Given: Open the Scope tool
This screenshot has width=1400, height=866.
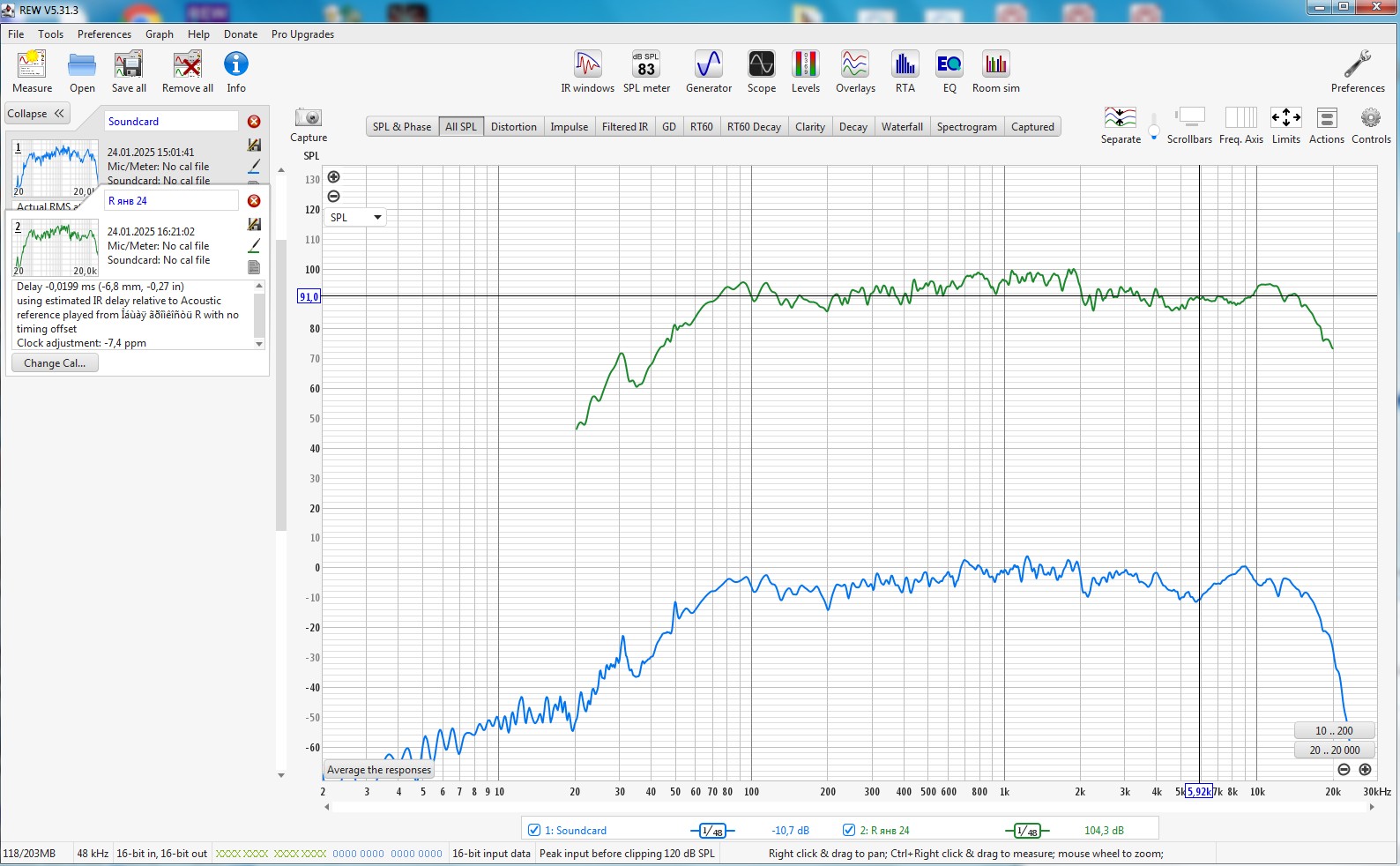Looking at the screenshot, I should (761, 71).
